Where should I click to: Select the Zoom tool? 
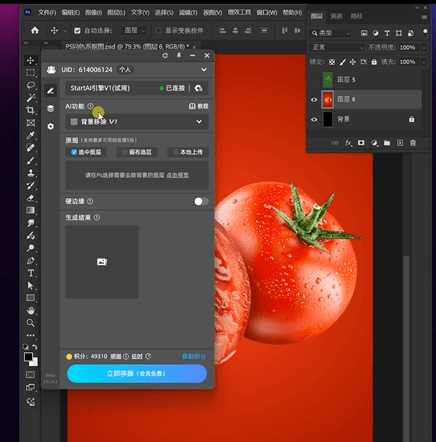tap(31, 323)
